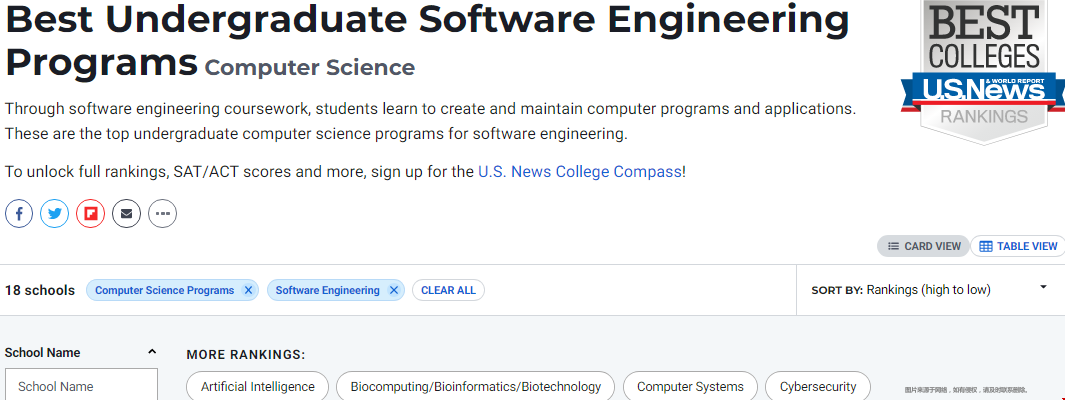The image size is (1065, 400).
Task: Click the Computer Science subtitle heading
Action: [310, 68]
